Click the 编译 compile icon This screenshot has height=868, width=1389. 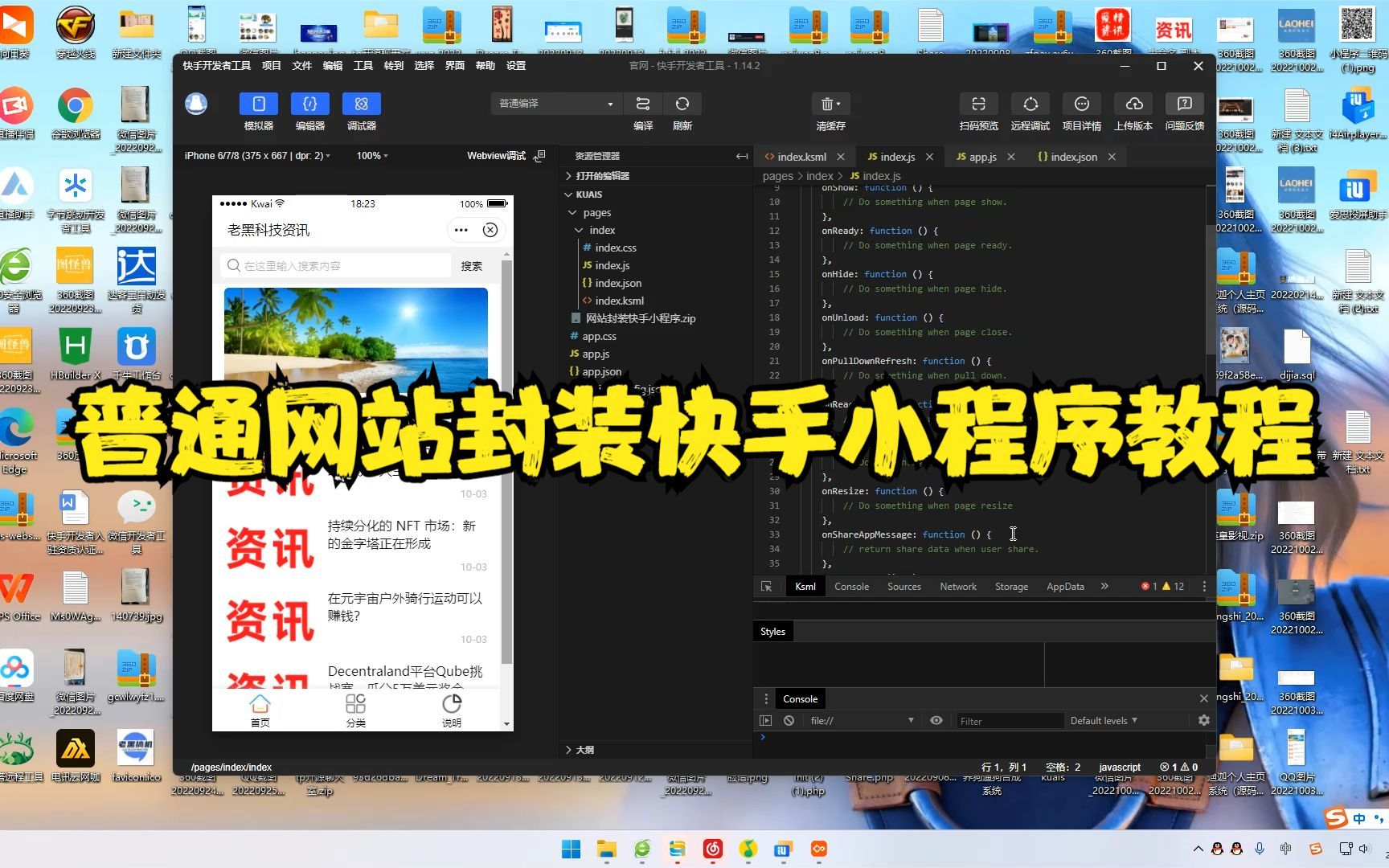(643, 104)
